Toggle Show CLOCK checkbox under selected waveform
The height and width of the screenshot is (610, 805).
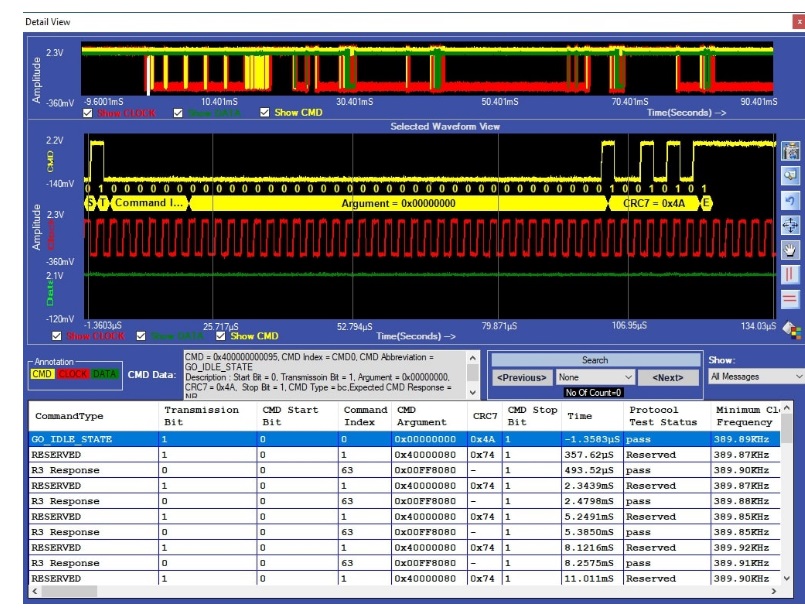tap(56, 336)
